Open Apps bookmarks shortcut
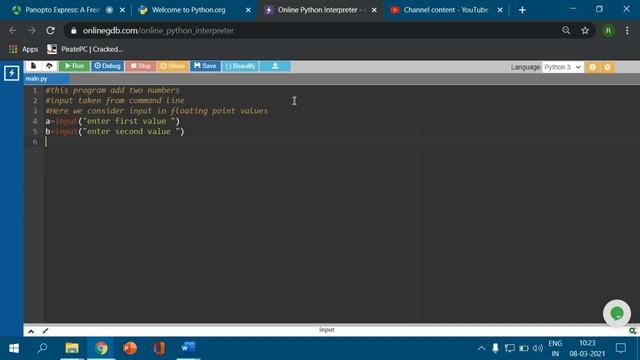640x360 pixels. (x=23, y=49)
